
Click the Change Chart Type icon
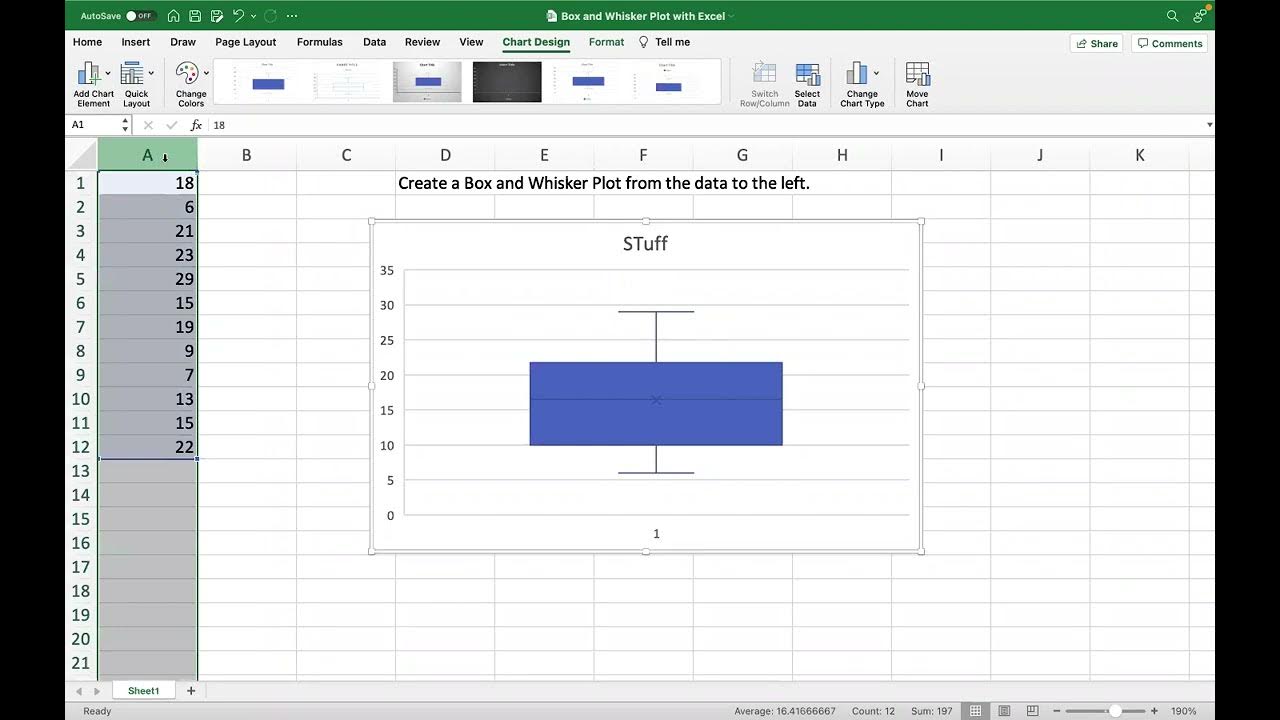tap(857, 74)
